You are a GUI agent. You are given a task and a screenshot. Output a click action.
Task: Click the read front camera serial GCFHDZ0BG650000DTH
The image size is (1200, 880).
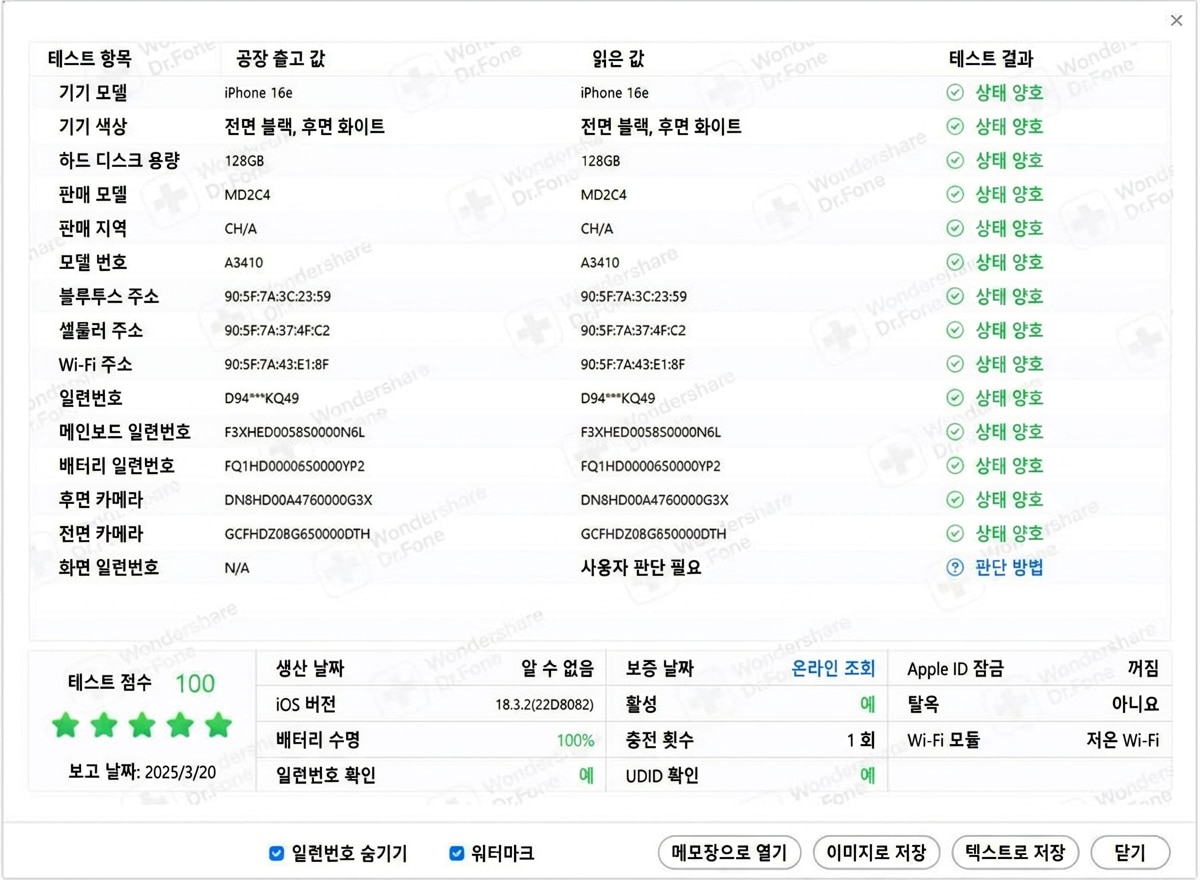point(654,535)
